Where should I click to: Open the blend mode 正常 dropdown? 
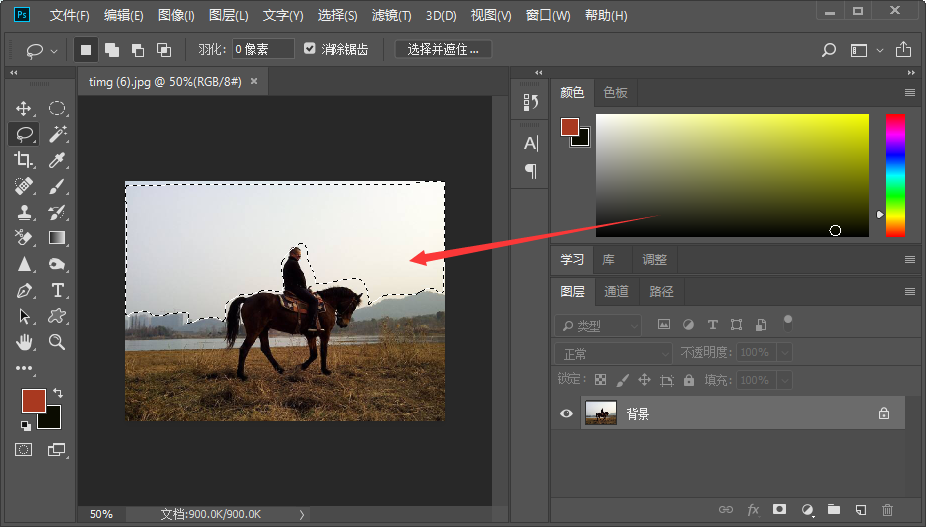pos(614,353)
